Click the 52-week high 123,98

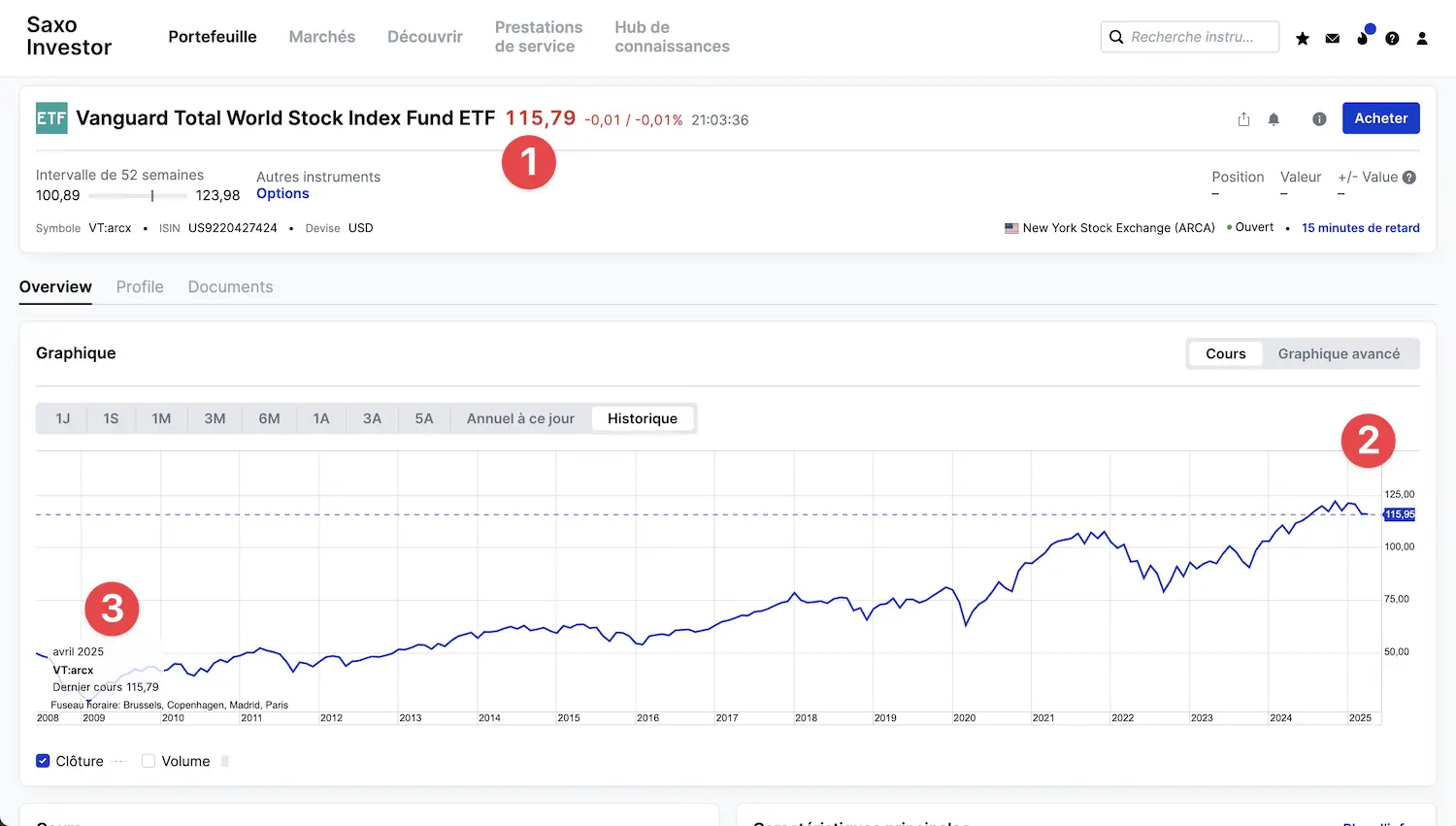(x=217, y=195)
